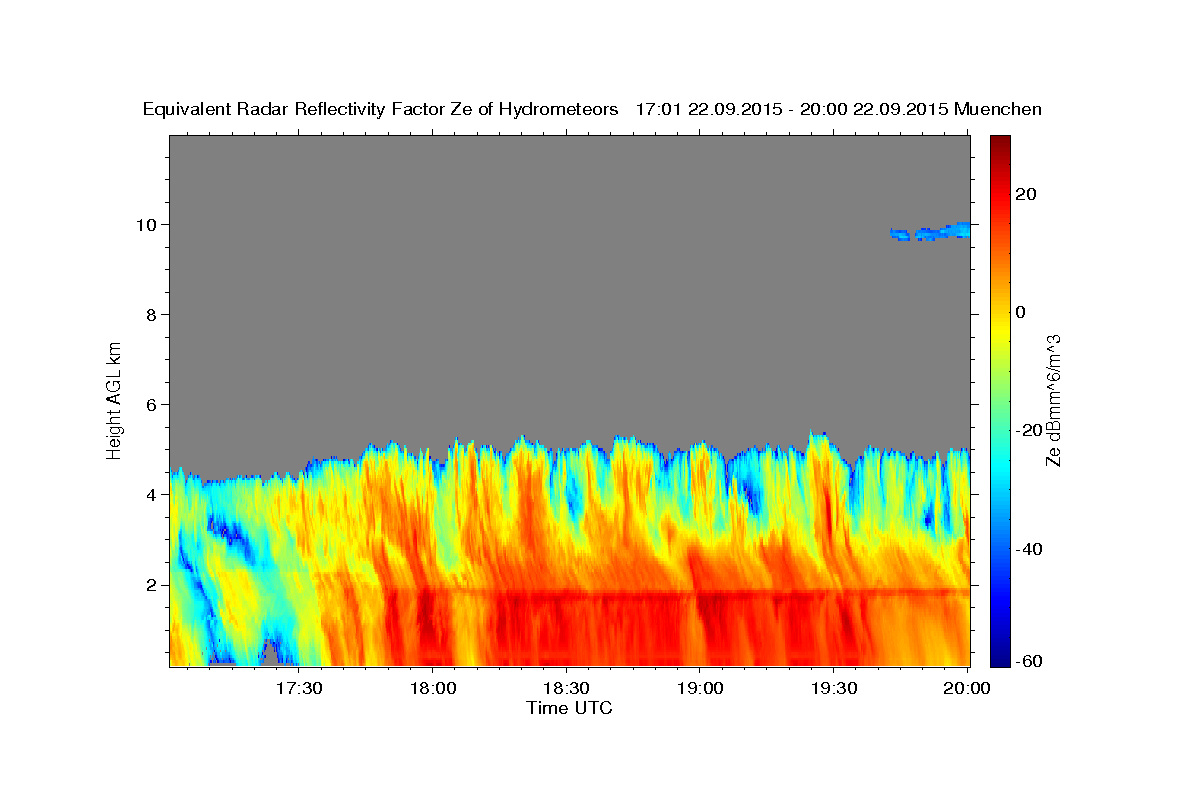
Task: Click the gray no-data gap at ground near 17:25
Action: pos(270,655)
